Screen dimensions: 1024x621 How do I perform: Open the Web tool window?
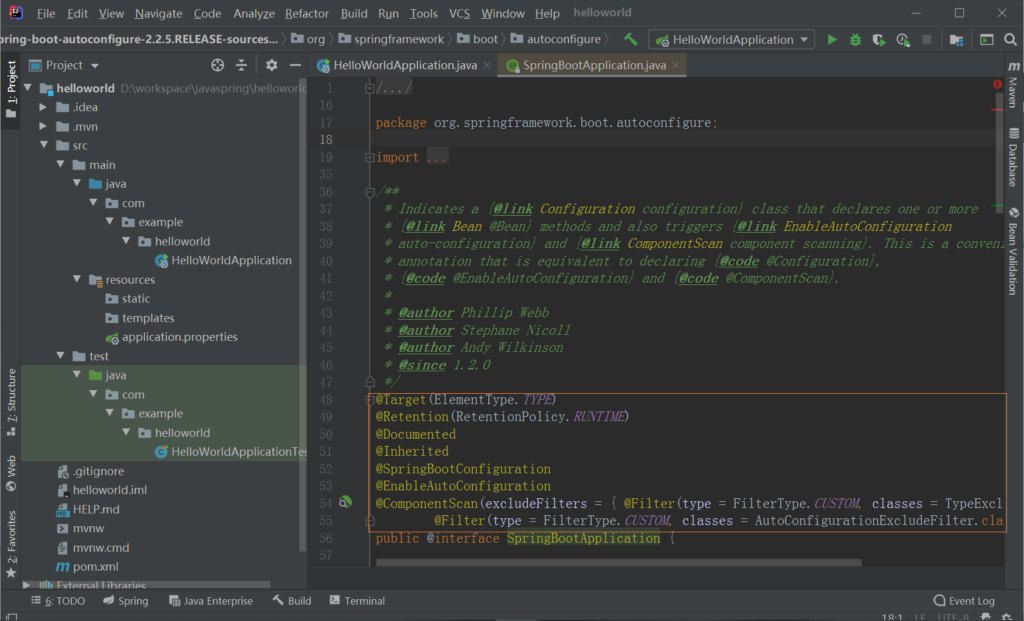pyautogui.click(x=11, y=473)
